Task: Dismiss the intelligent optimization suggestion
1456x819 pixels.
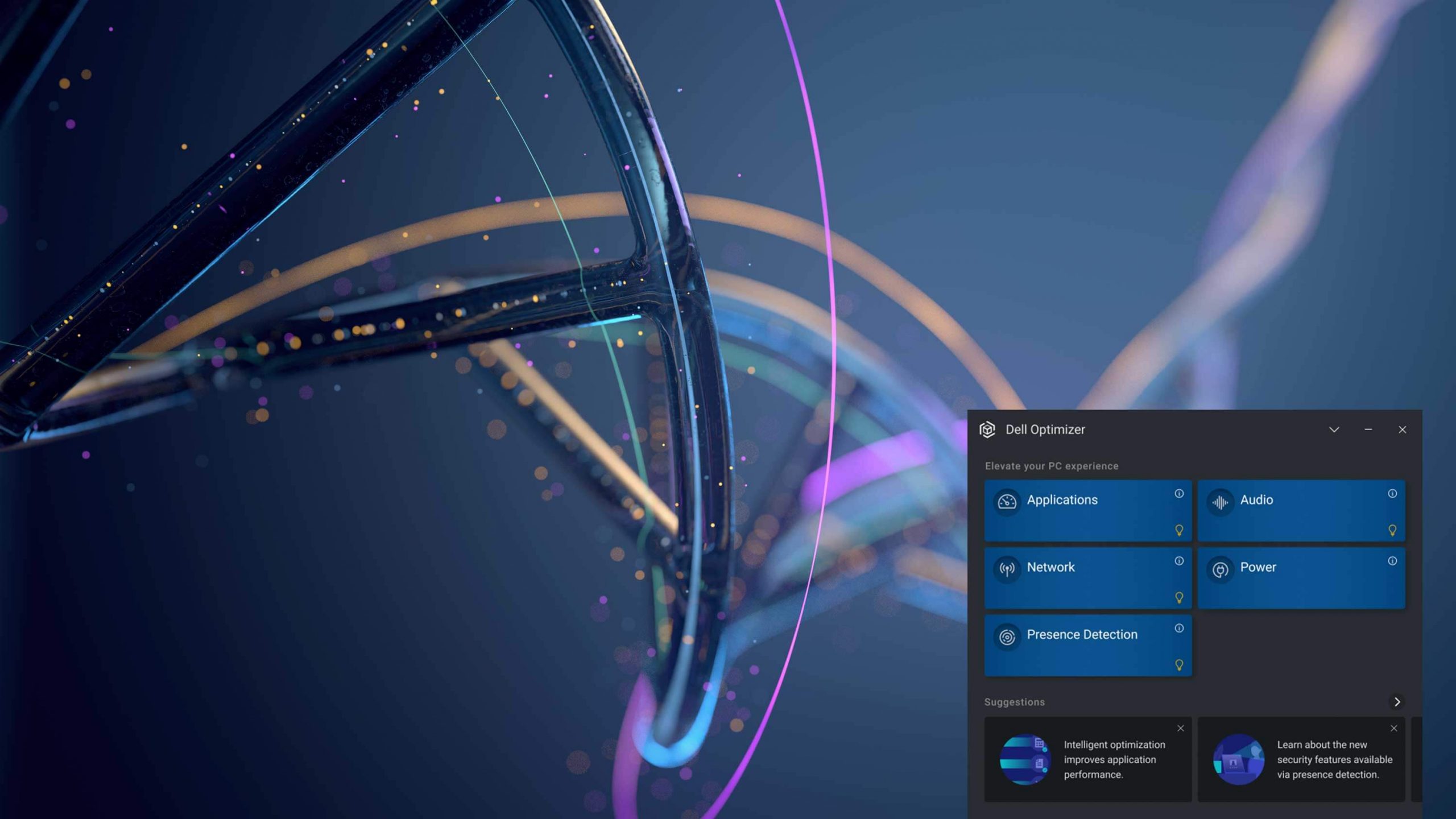Action: [x=1181, y=728]
